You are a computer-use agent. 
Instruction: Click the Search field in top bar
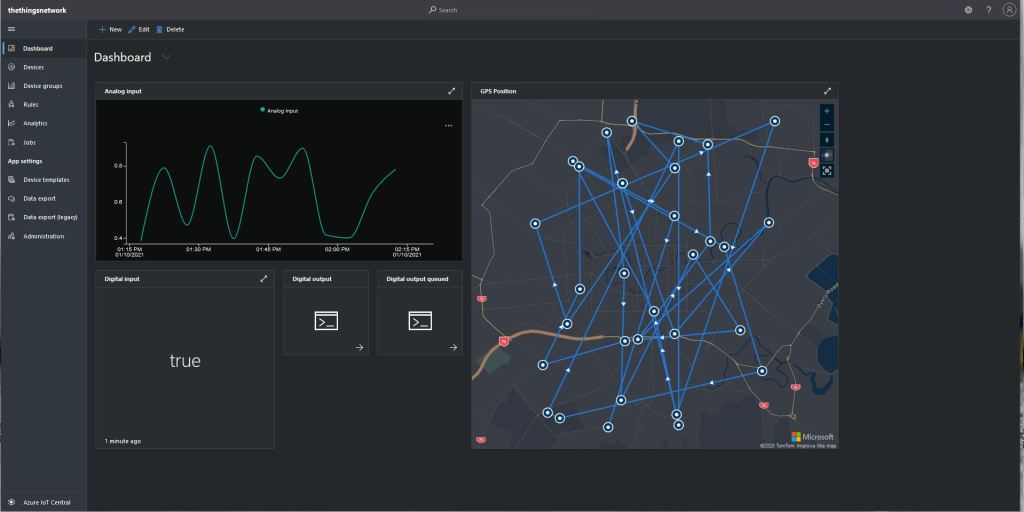point(447,10)
